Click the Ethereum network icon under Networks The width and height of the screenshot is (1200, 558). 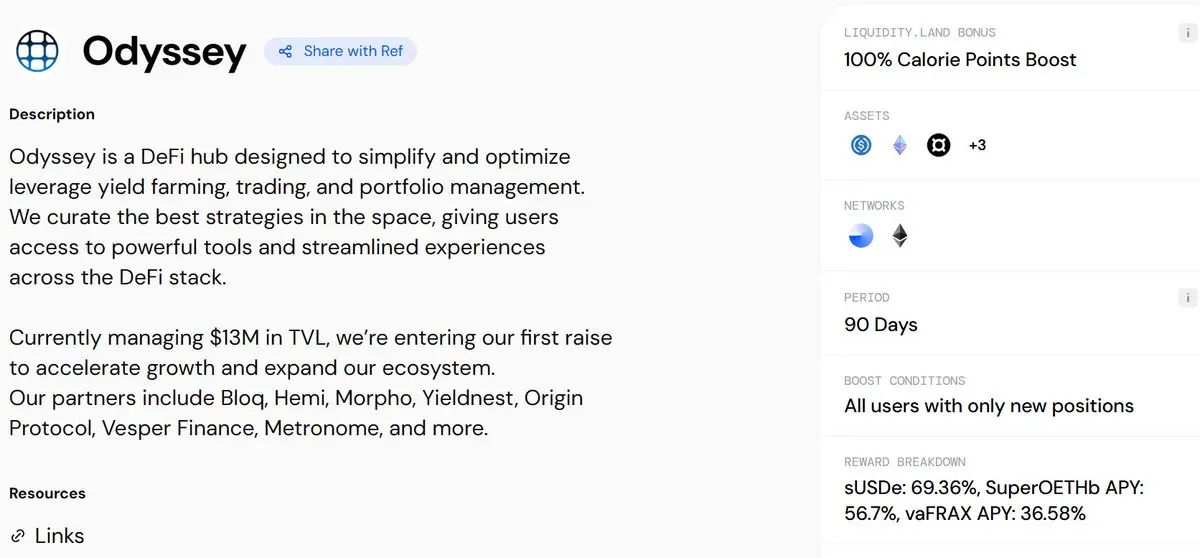900,236
